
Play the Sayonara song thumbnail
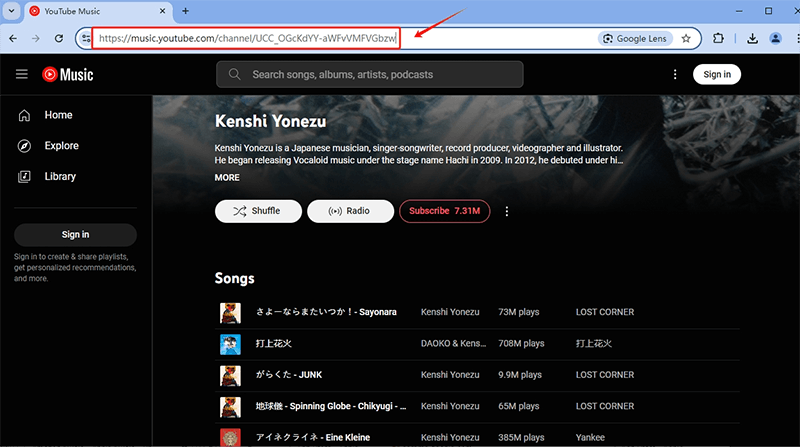pyautogui.click(x=230, y=313)
